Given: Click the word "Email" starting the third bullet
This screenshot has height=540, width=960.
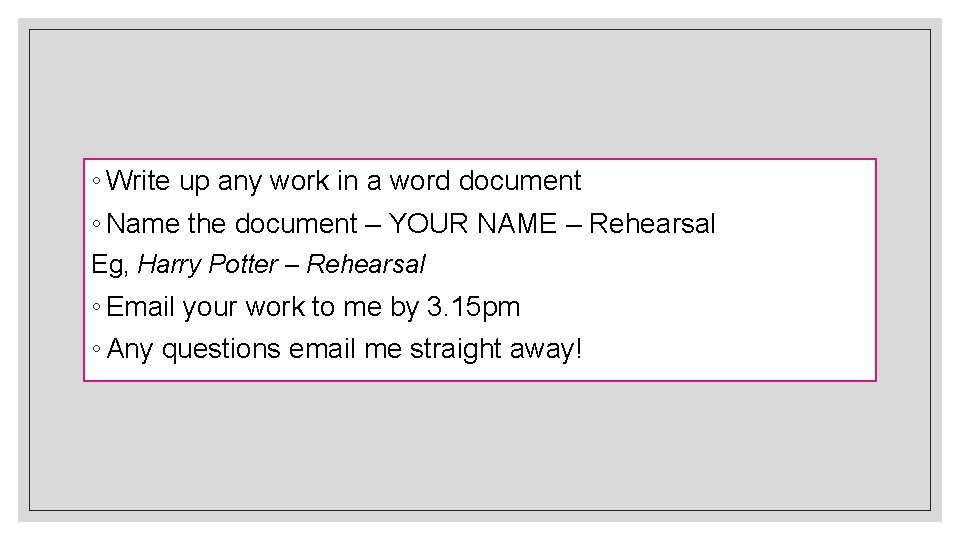Looking at the screenshot, I should tap(141, 307).
